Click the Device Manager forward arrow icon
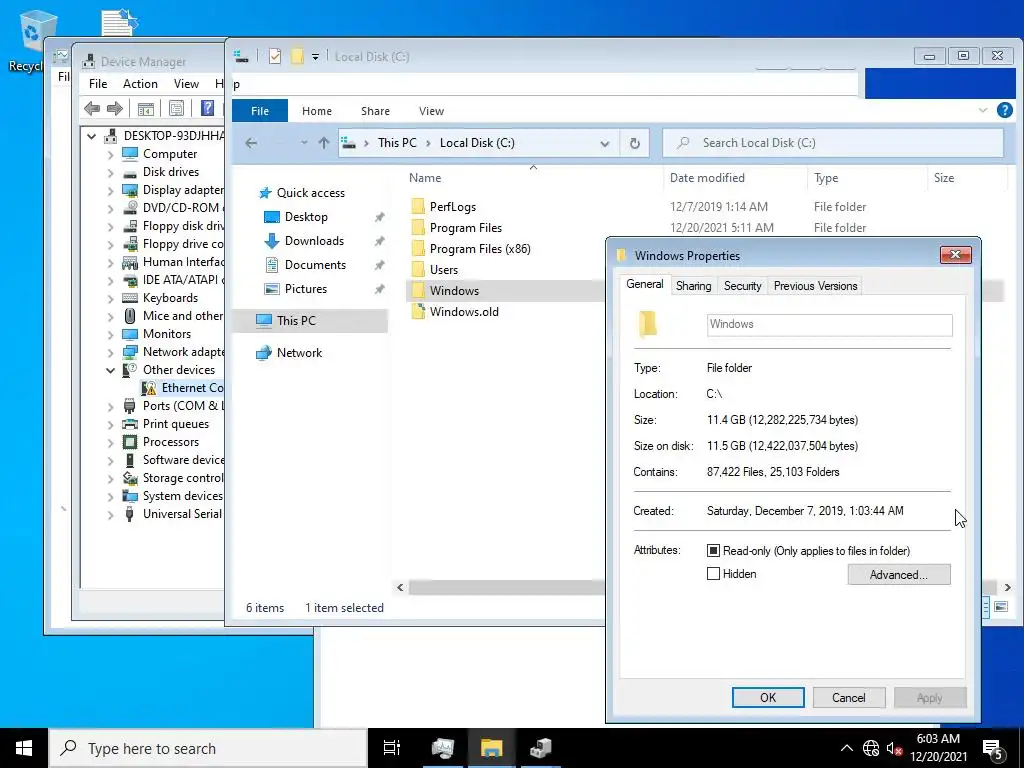1024x768 pixels. [x=115, y=108]
